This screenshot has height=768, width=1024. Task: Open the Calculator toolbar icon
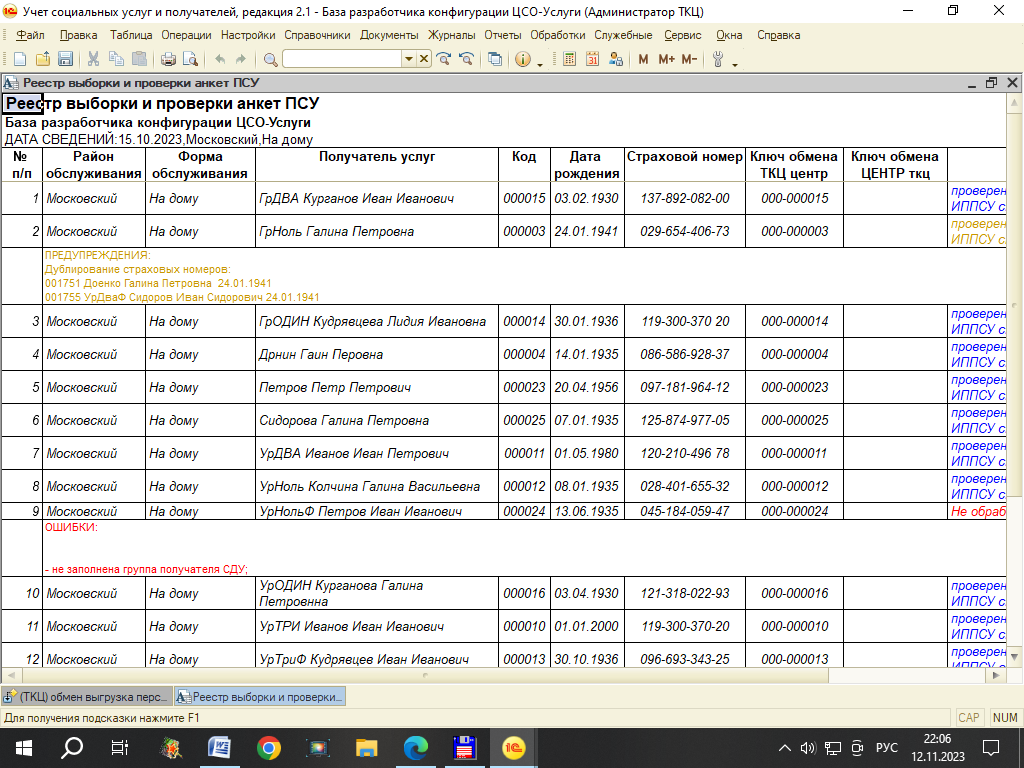click(x=569, y=59)
